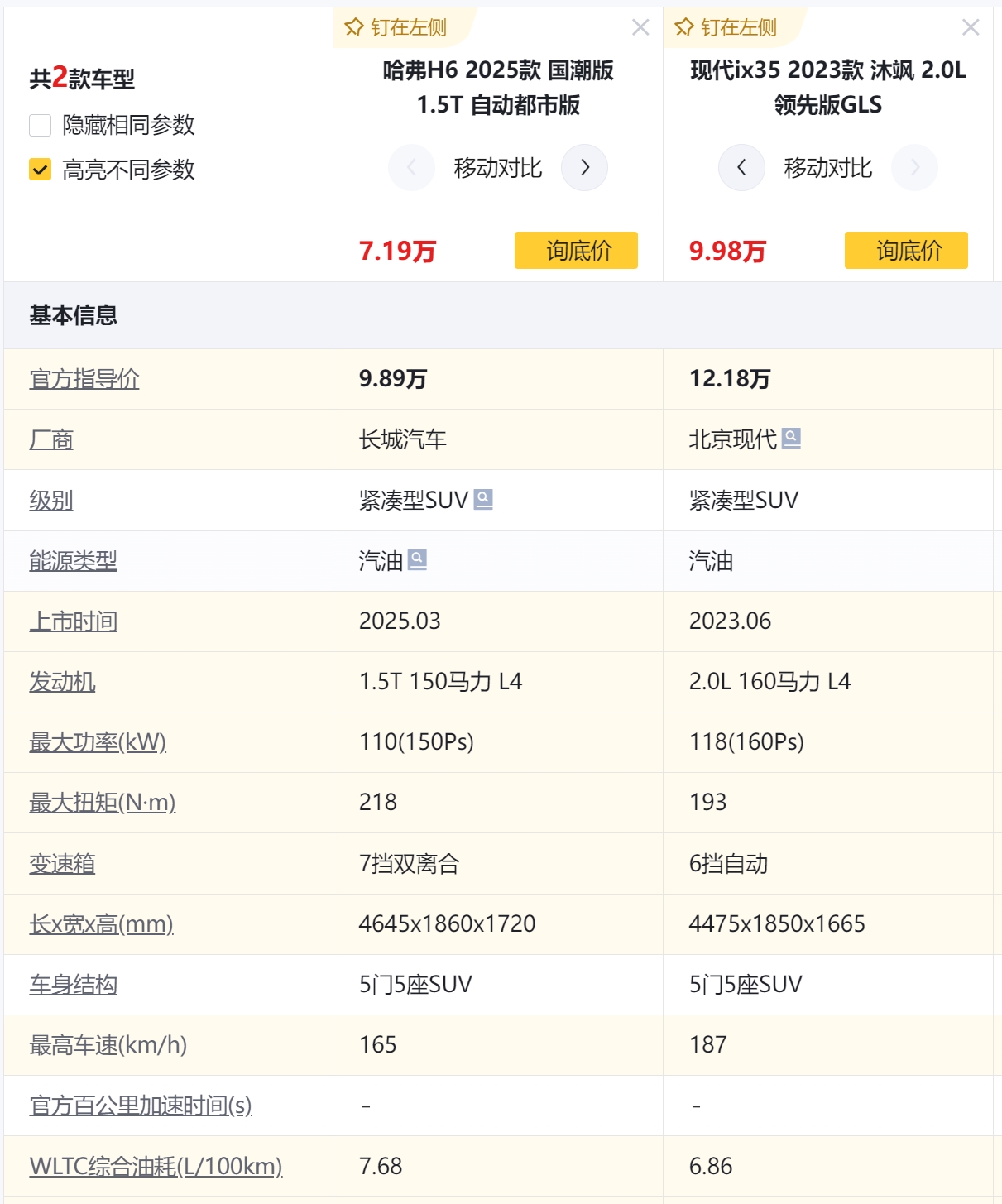Open the 厂商 parameter link
The image size is (1002, 1204).
coord(51,439)
